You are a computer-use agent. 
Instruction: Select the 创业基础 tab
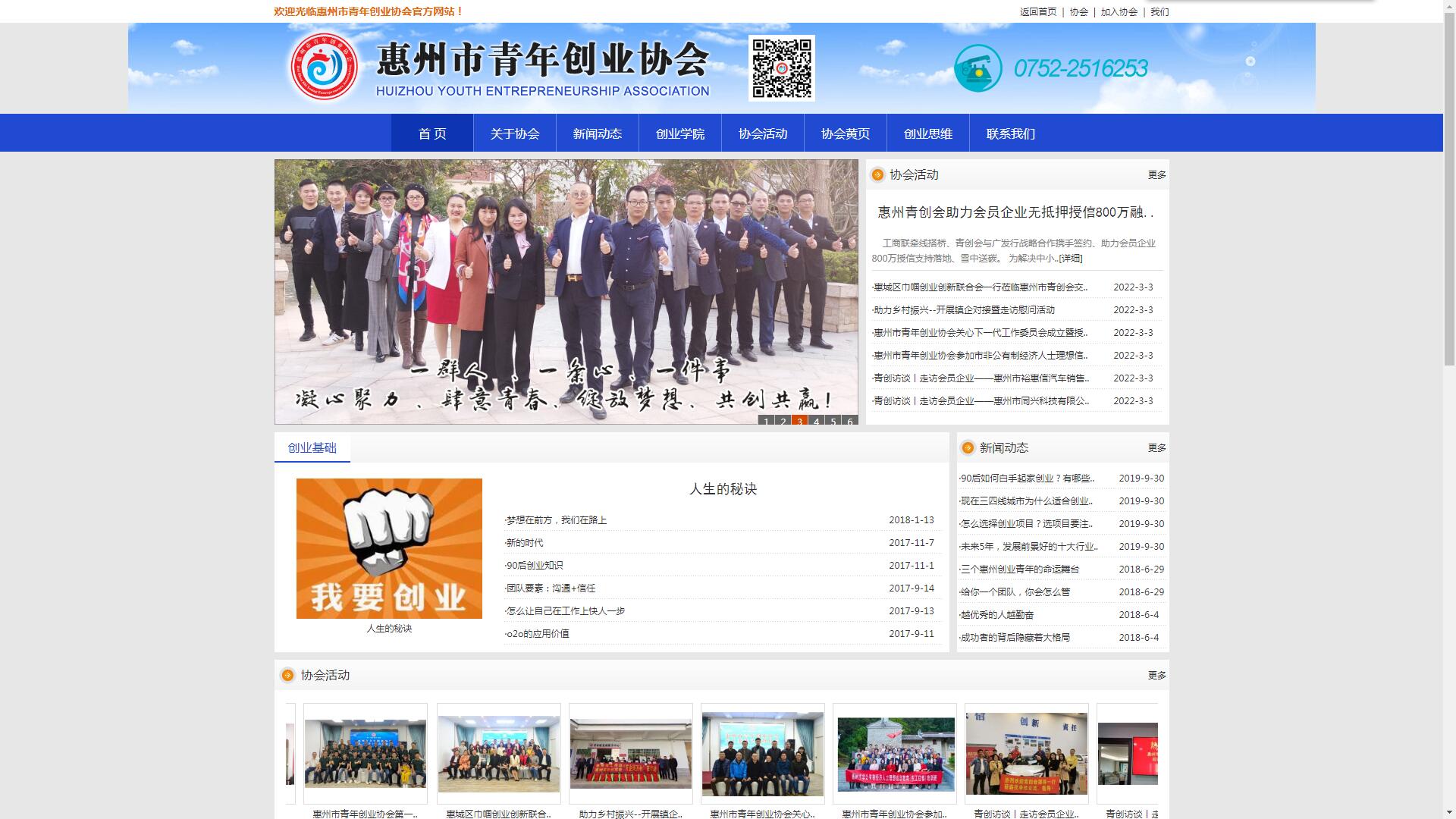coord(312,448)
